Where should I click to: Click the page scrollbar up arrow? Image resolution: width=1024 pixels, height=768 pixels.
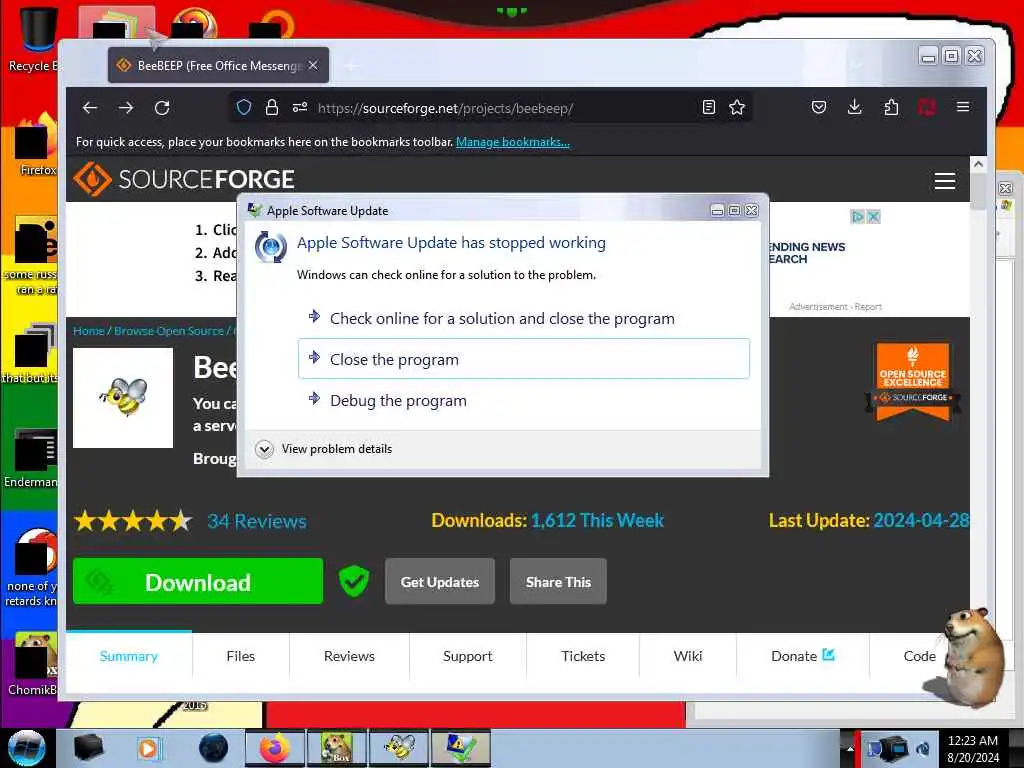[978, 165]
